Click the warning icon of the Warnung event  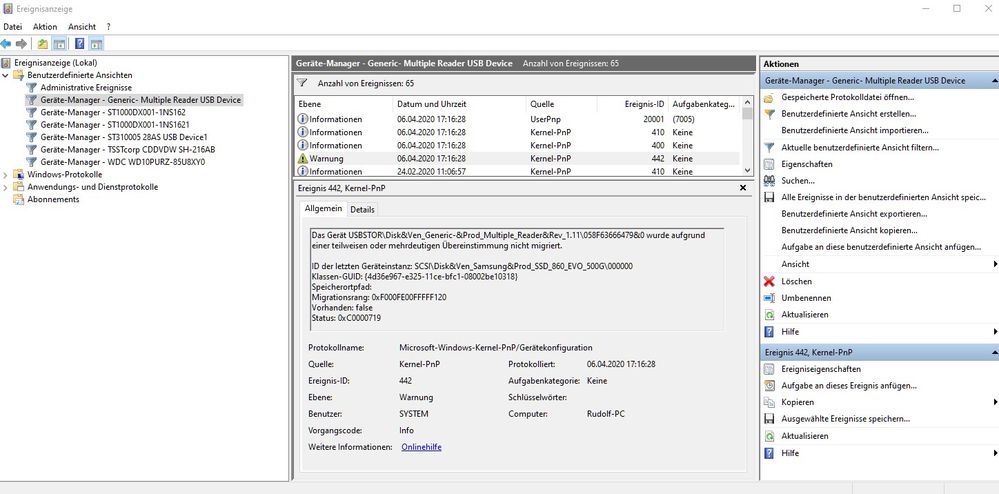click(303, 158)
